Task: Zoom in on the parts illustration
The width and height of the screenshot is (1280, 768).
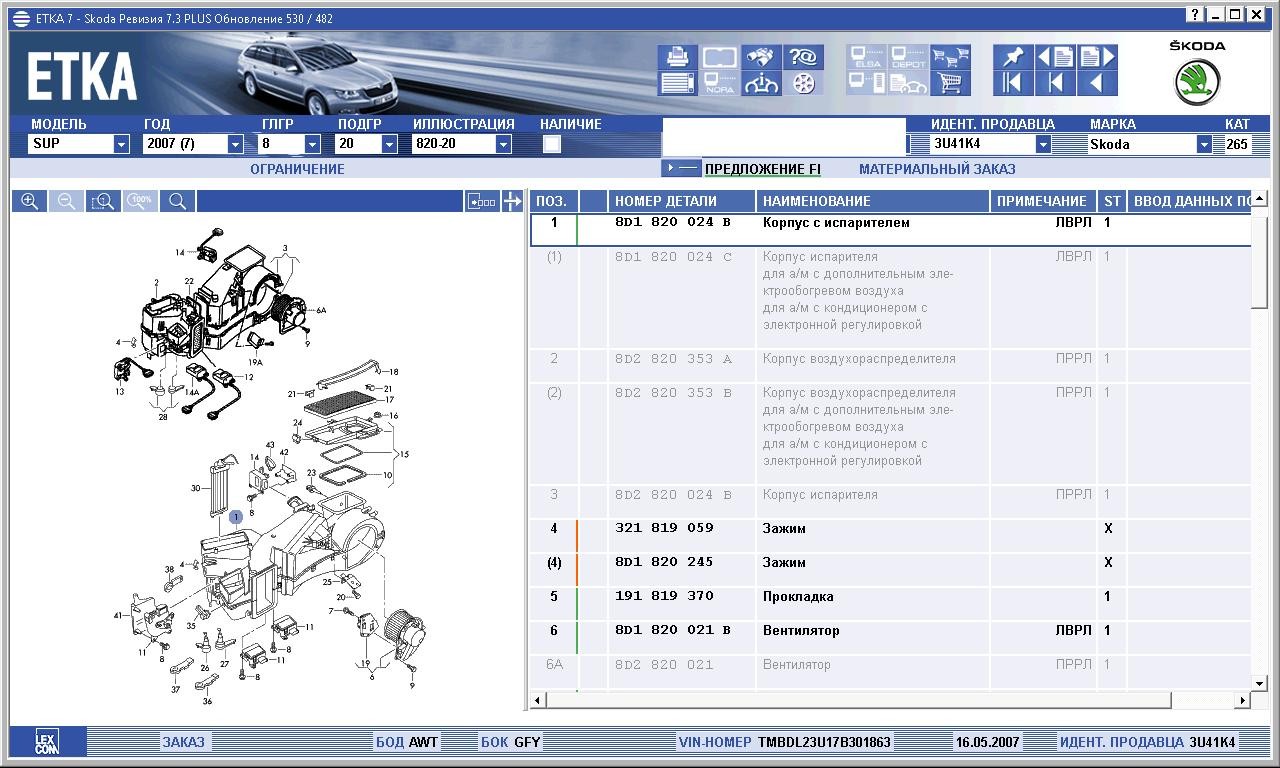Action: 30,201
